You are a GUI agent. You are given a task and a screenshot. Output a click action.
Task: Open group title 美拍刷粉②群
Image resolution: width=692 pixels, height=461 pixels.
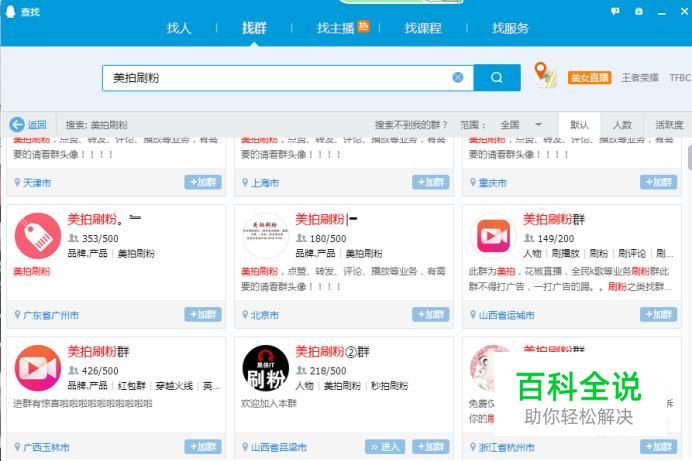coord(332,352)
